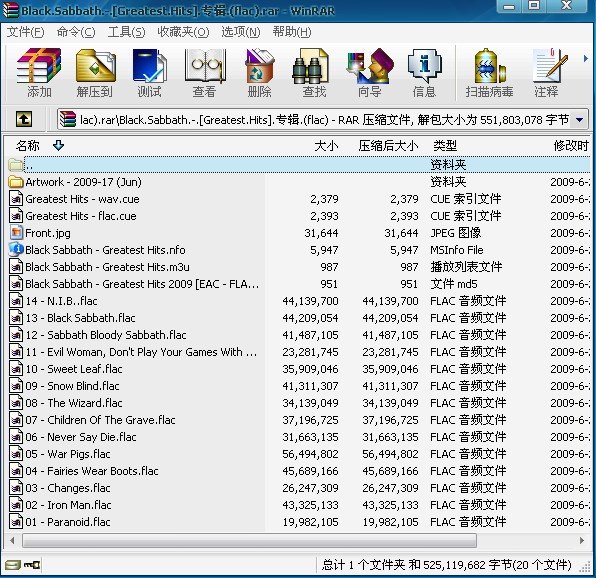Open the 选项(N) menu

point(241,32)
